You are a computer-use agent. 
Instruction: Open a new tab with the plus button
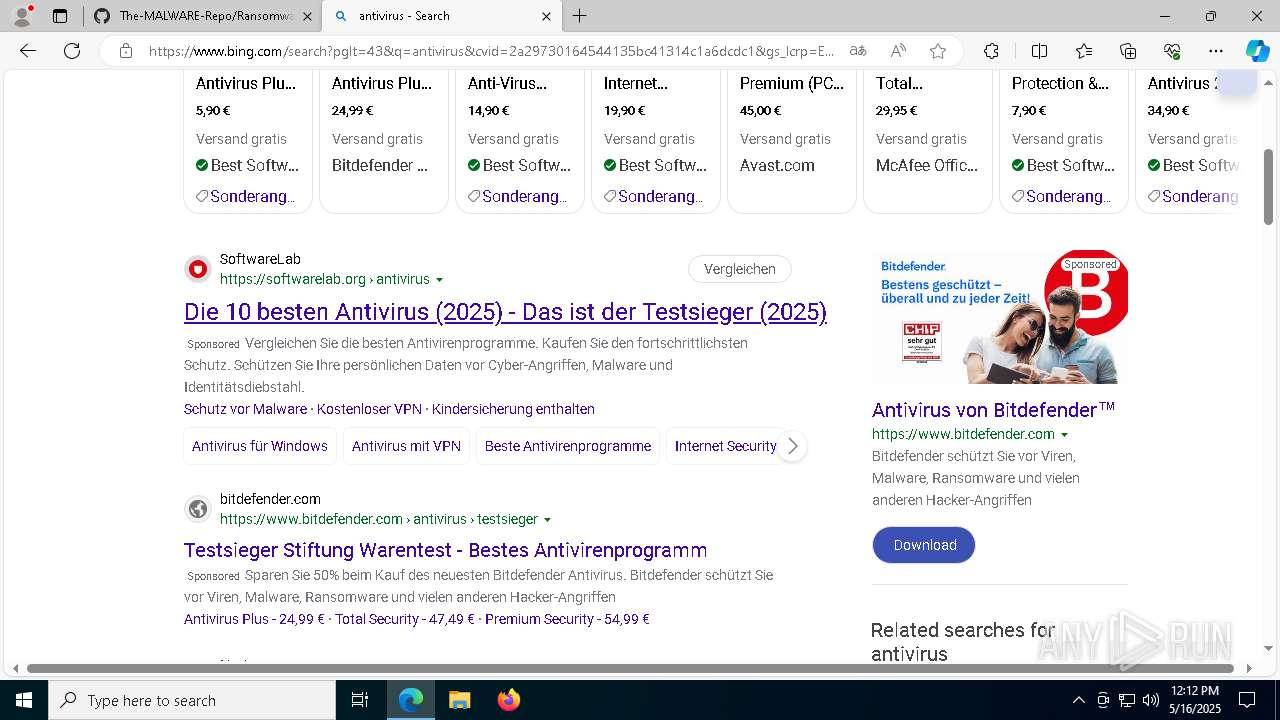pos(580,16)
